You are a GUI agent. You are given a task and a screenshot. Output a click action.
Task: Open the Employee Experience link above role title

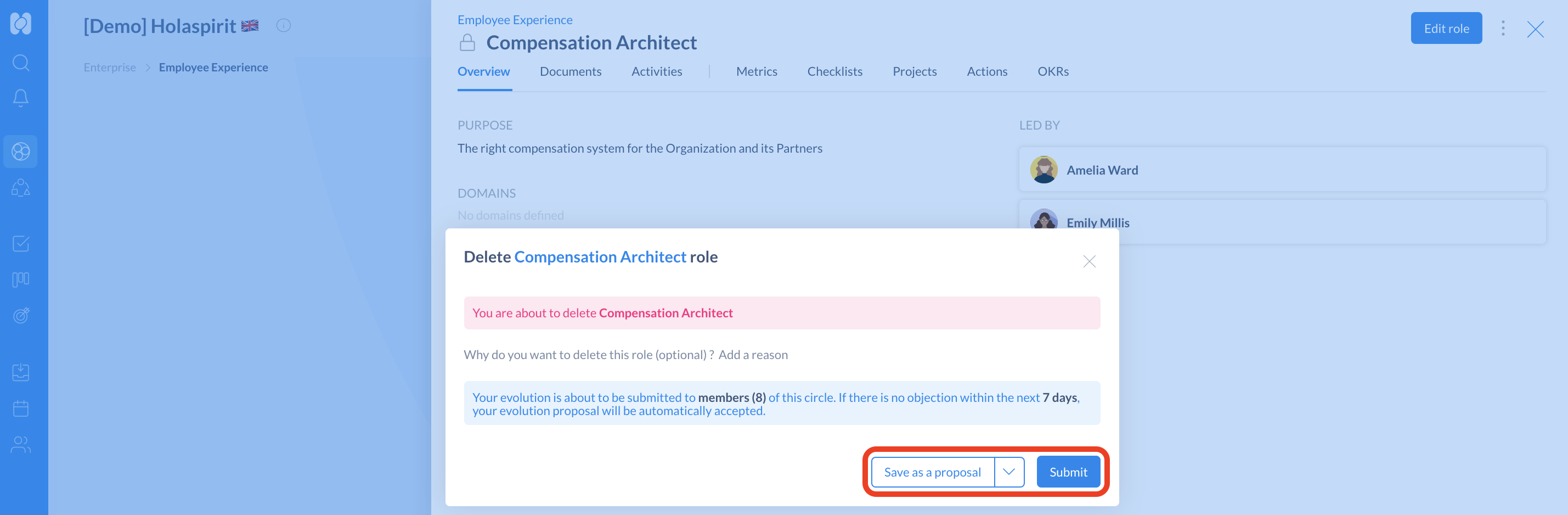(x=515, y=20)
